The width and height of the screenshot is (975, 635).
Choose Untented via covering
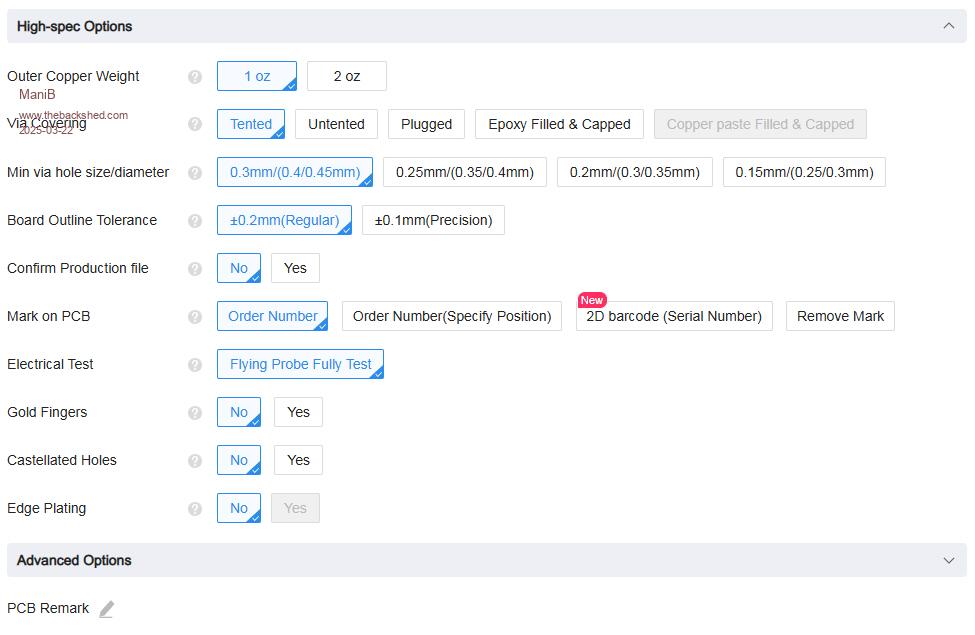click(x=336, y=124)
